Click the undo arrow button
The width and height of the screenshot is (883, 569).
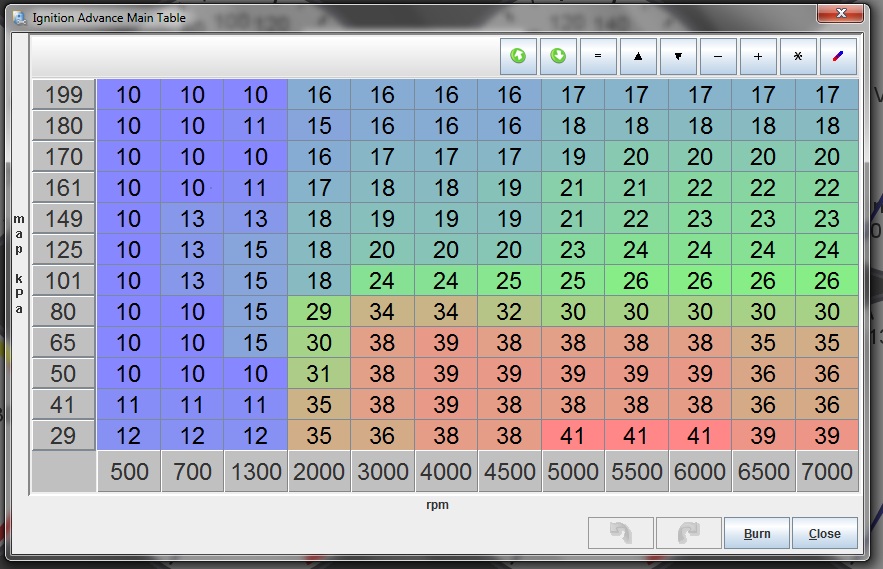tap(621, 533)
